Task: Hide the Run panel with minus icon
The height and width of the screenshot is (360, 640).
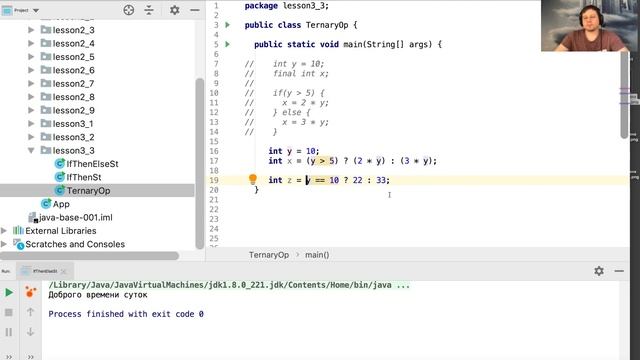Action: (x=619, y=271)
